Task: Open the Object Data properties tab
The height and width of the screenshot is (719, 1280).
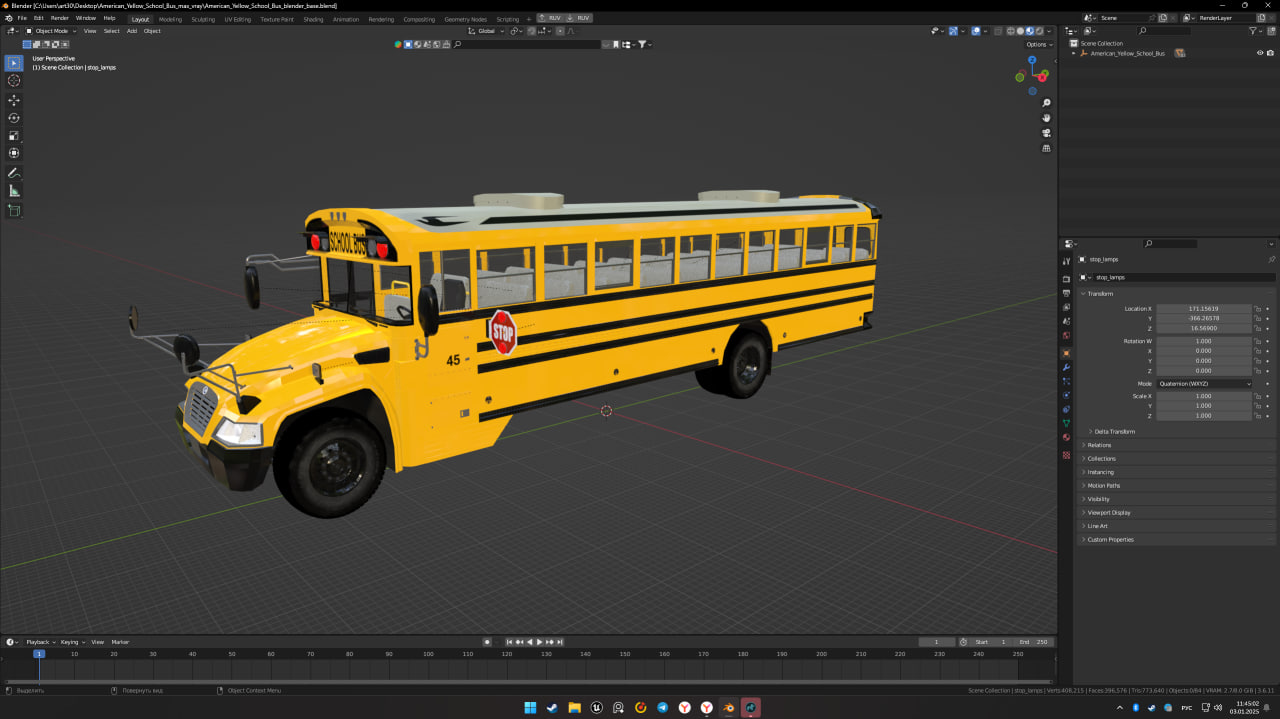Action: point(1066,423)
